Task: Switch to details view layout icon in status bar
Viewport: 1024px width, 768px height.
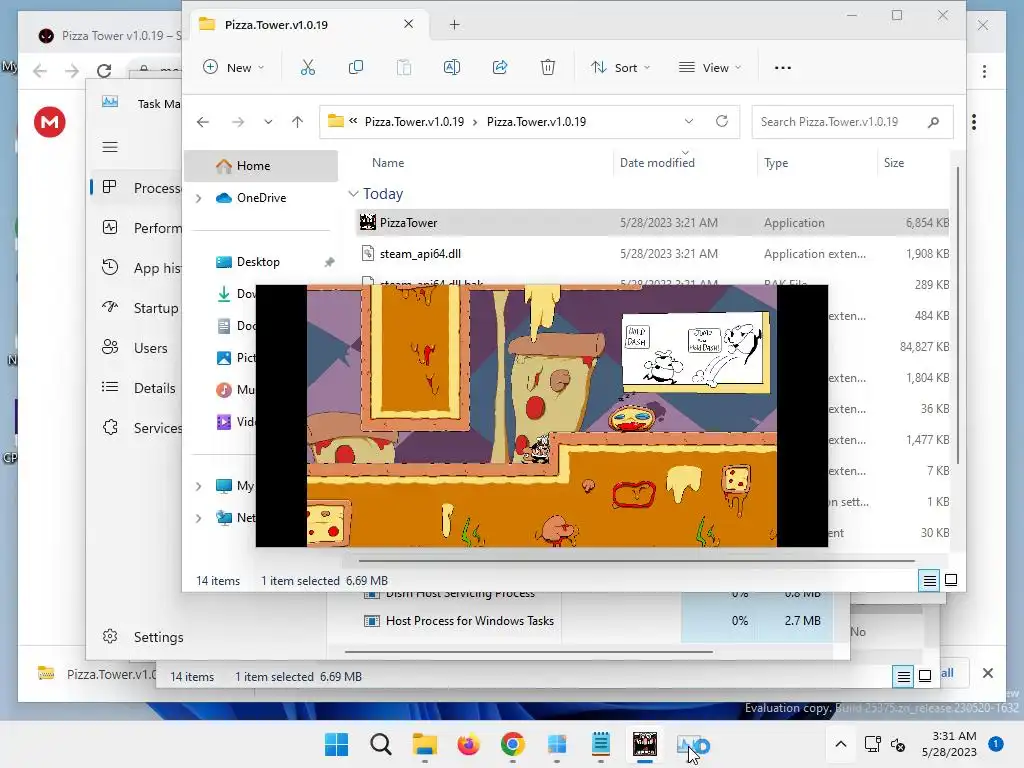Action: tap(929, 580)
